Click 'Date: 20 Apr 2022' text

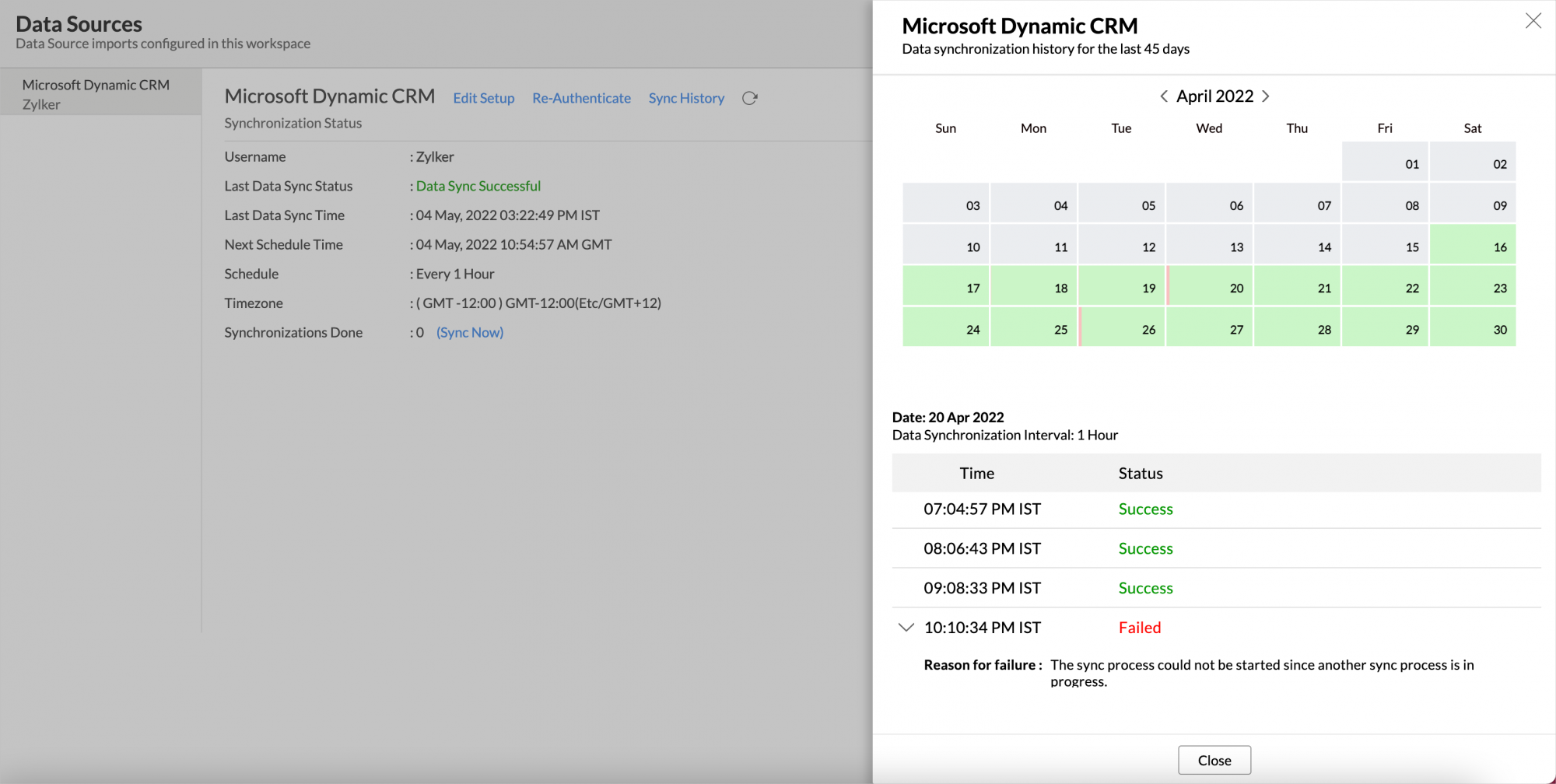click(948, 417)
